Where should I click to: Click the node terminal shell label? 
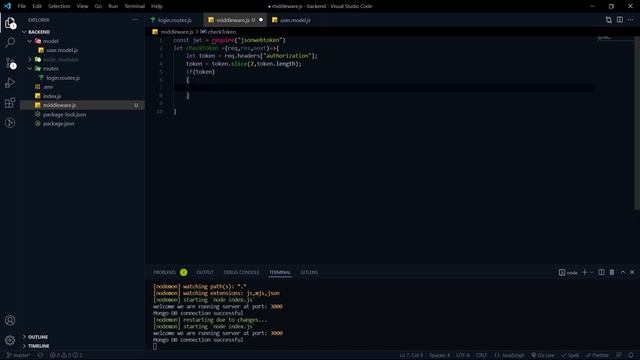[x=568, y=272]
